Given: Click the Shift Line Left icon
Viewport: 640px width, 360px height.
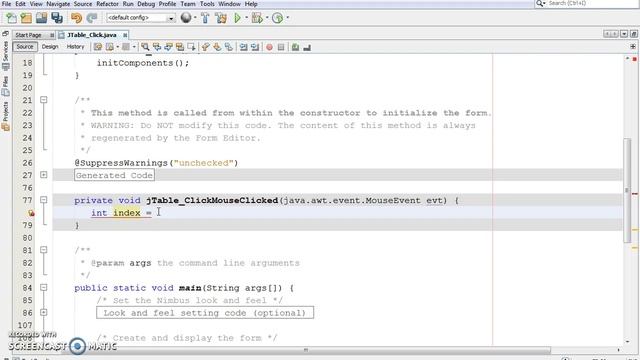Looking at the screenshot, I should pos(244,47).
